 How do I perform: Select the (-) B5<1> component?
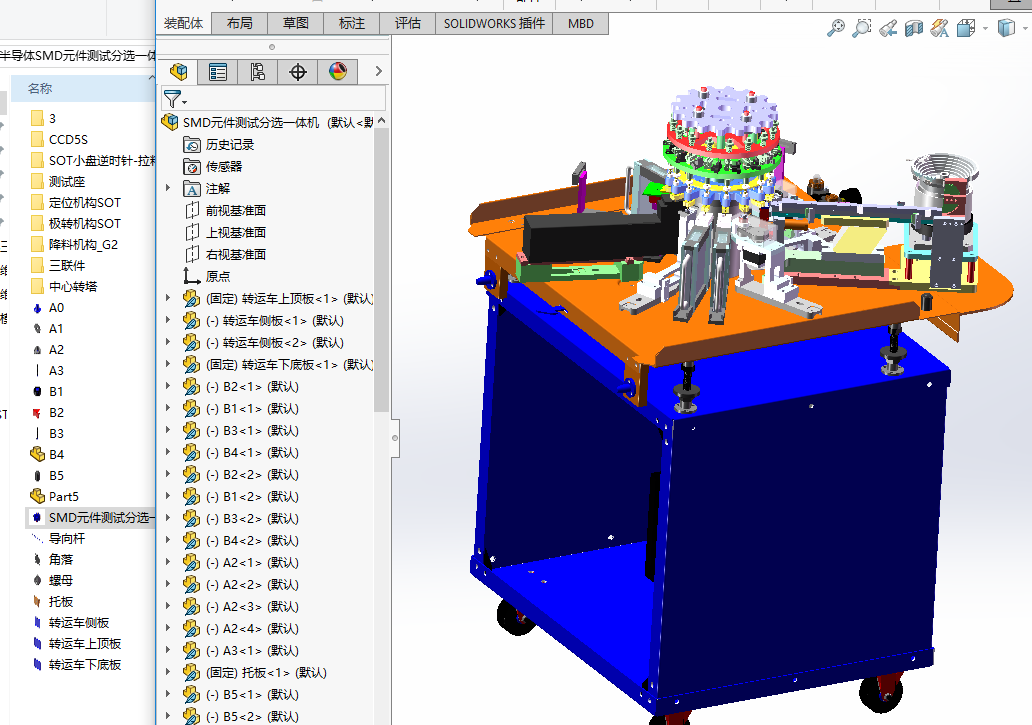click(x=252, y=694)
